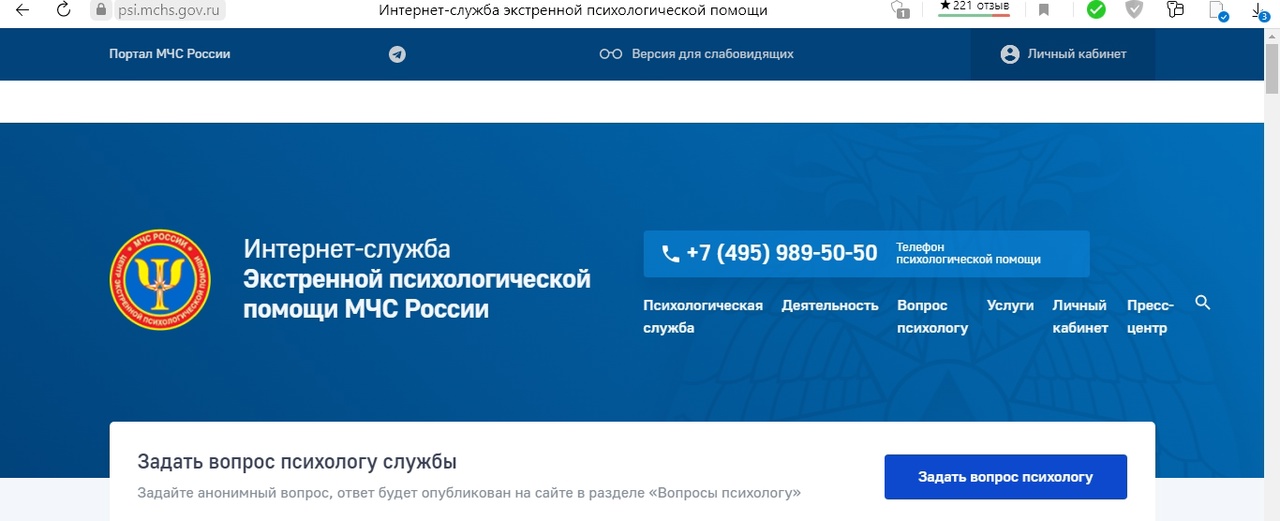Open Портал МЧС России link
The width and height of the screenshot is (1280, 521).
pyautogui.click(x=170, y=54)
